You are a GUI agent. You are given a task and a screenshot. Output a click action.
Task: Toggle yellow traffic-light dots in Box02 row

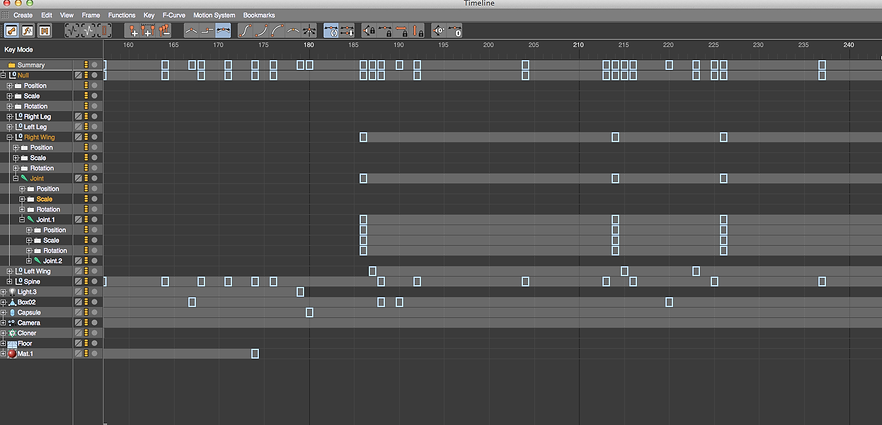[86, 302]
